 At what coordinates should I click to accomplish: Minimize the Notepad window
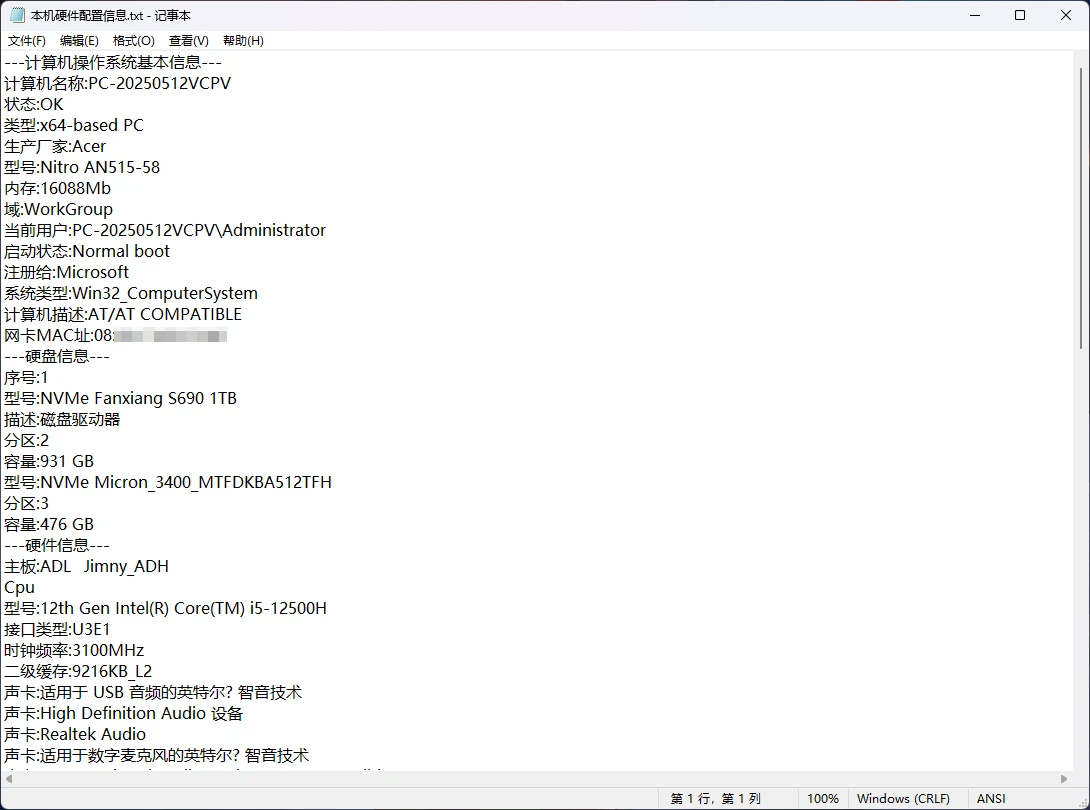tap(975, 15)
